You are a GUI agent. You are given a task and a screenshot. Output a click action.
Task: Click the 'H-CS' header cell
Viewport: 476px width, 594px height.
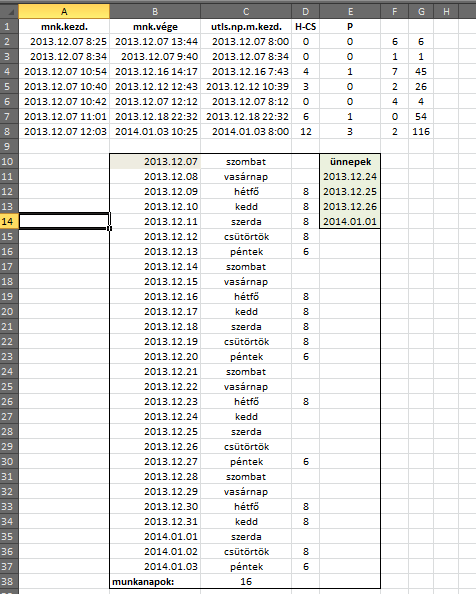click(306, 27)
